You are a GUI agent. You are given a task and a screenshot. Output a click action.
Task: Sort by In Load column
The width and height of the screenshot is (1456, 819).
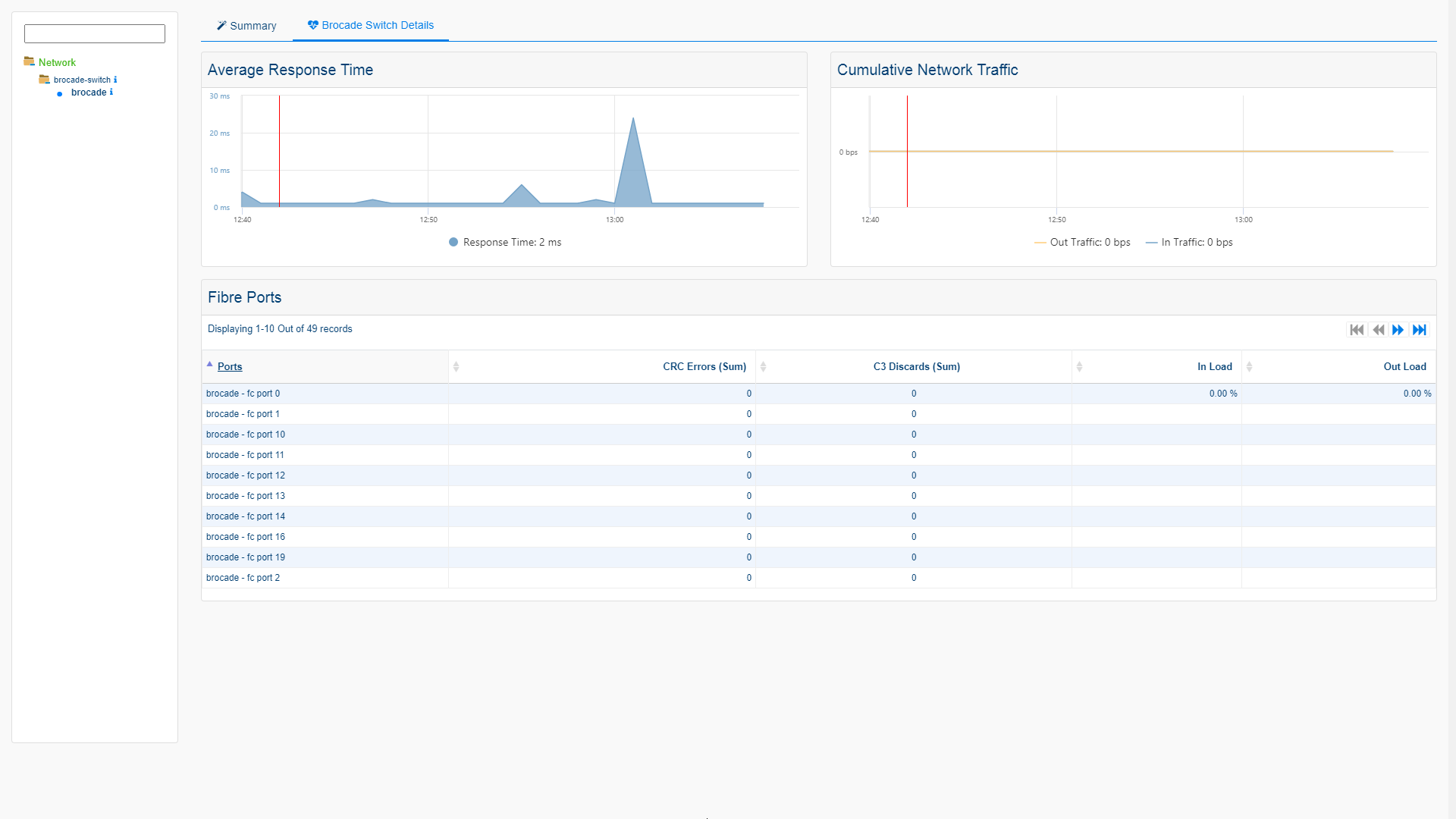[1214, 367]
